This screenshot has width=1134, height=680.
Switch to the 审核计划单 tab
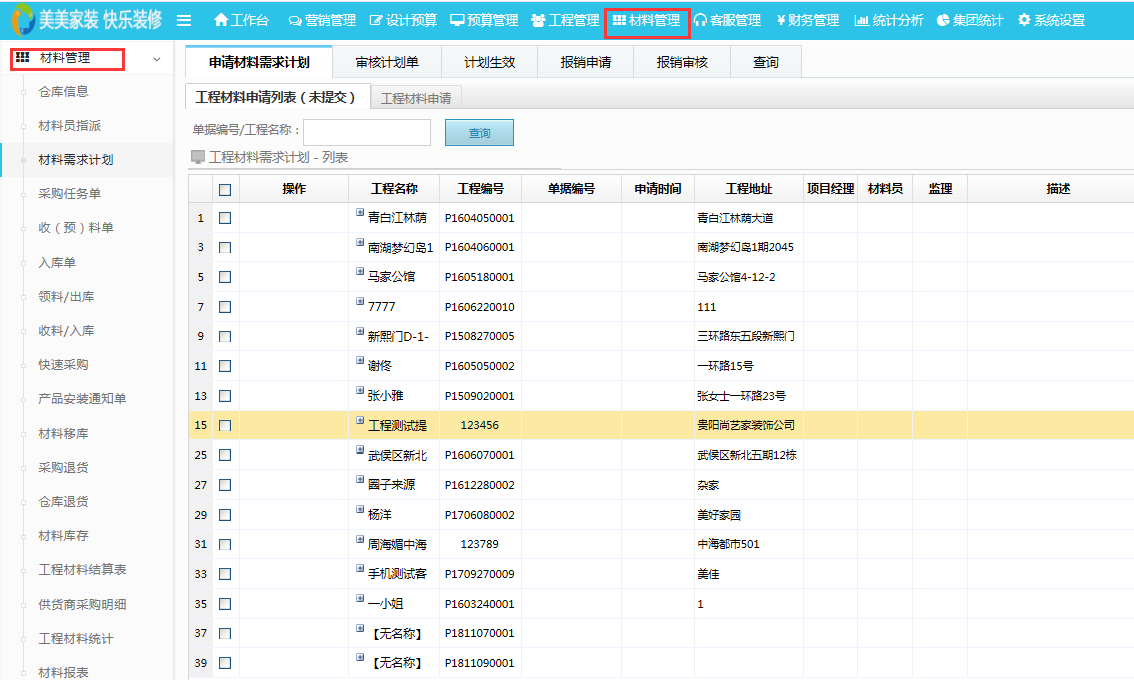[x=387, y=62]
